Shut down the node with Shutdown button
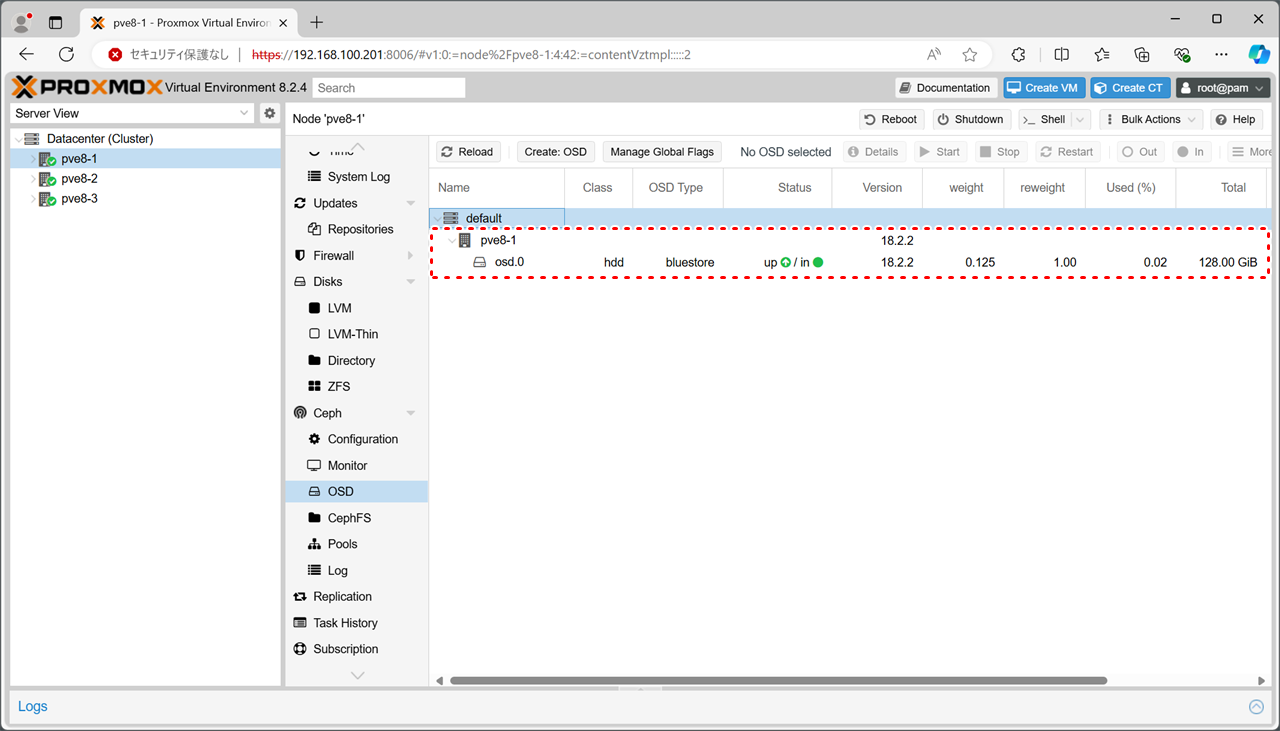 [970, 119]
